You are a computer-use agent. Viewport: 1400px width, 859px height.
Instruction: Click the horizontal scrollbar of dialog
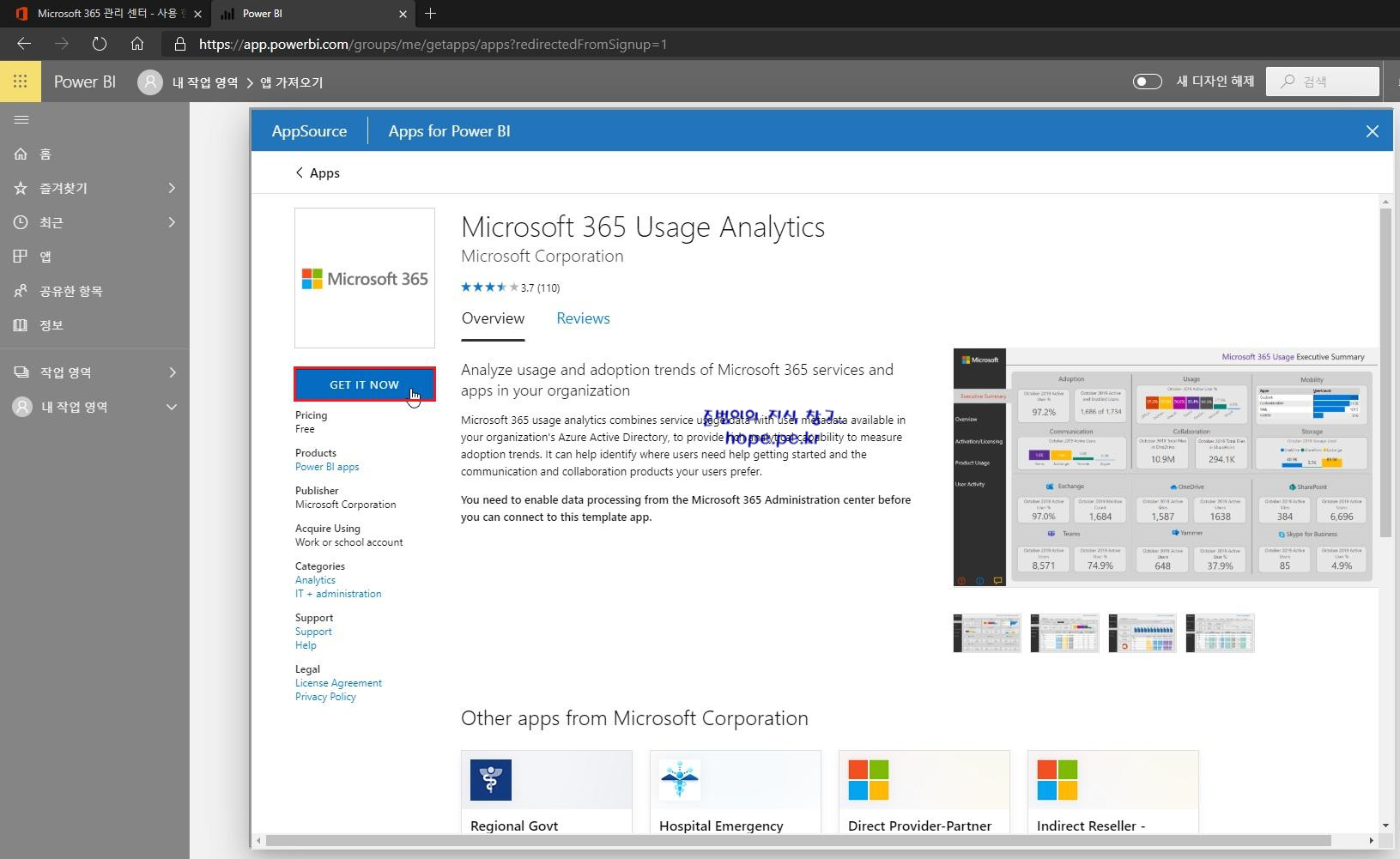click(798, 840)
